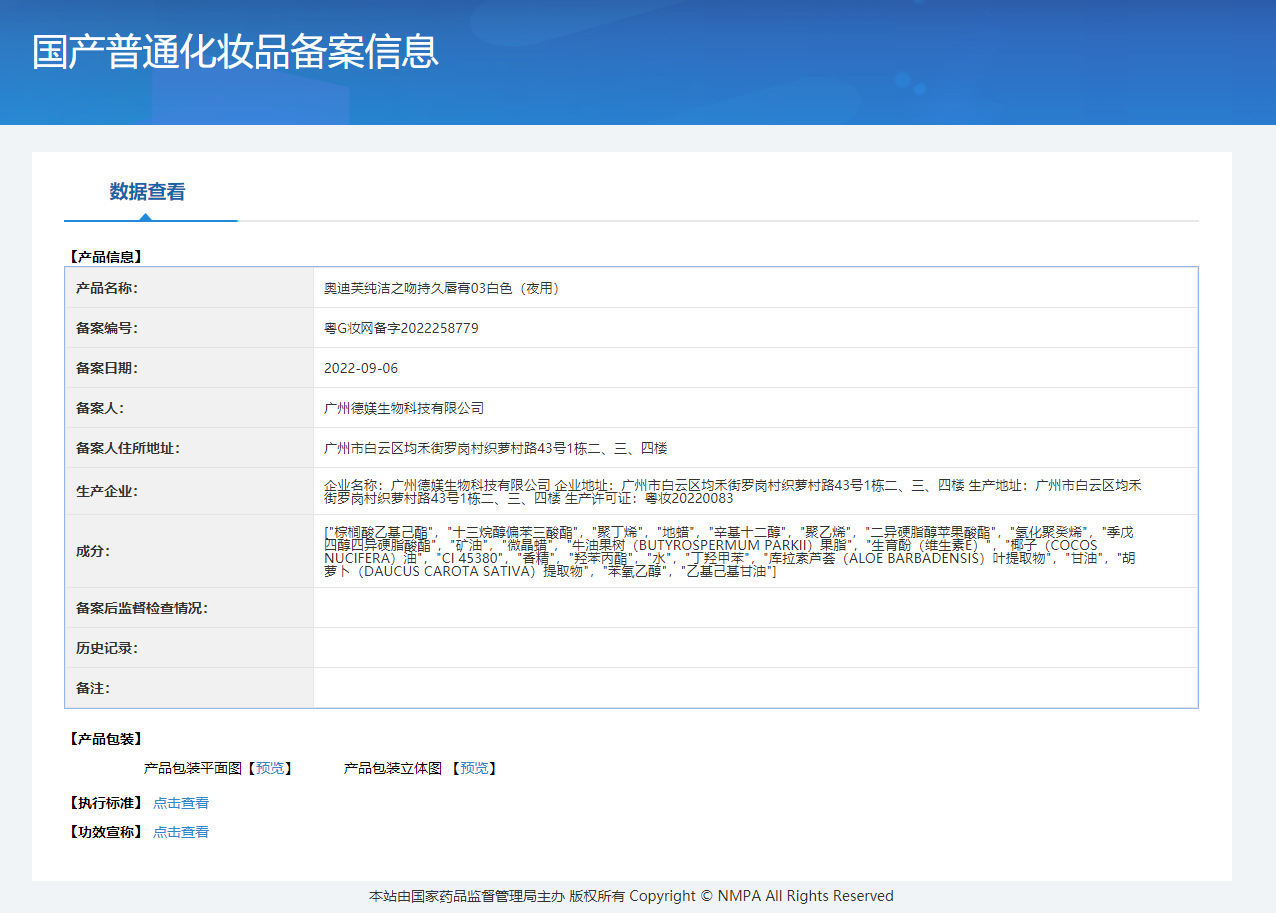Click the page title 国产普通化妆品备案信息
The image size is (1276, 913).
pos(235,52)
